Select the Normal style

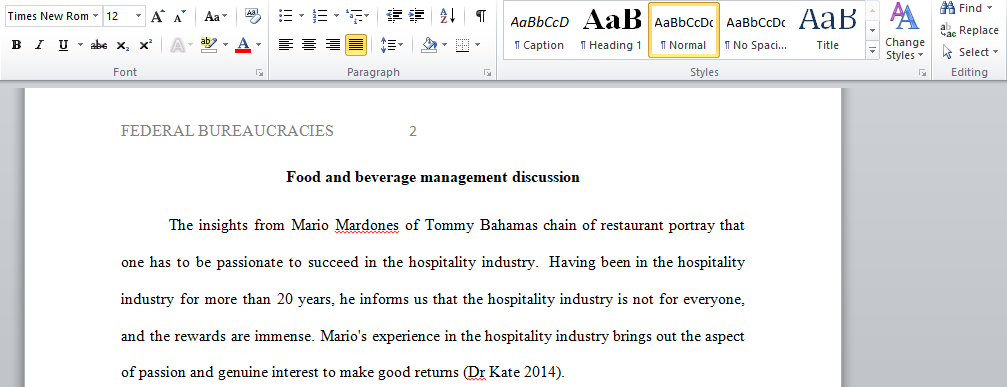click(x=683, y=30)
